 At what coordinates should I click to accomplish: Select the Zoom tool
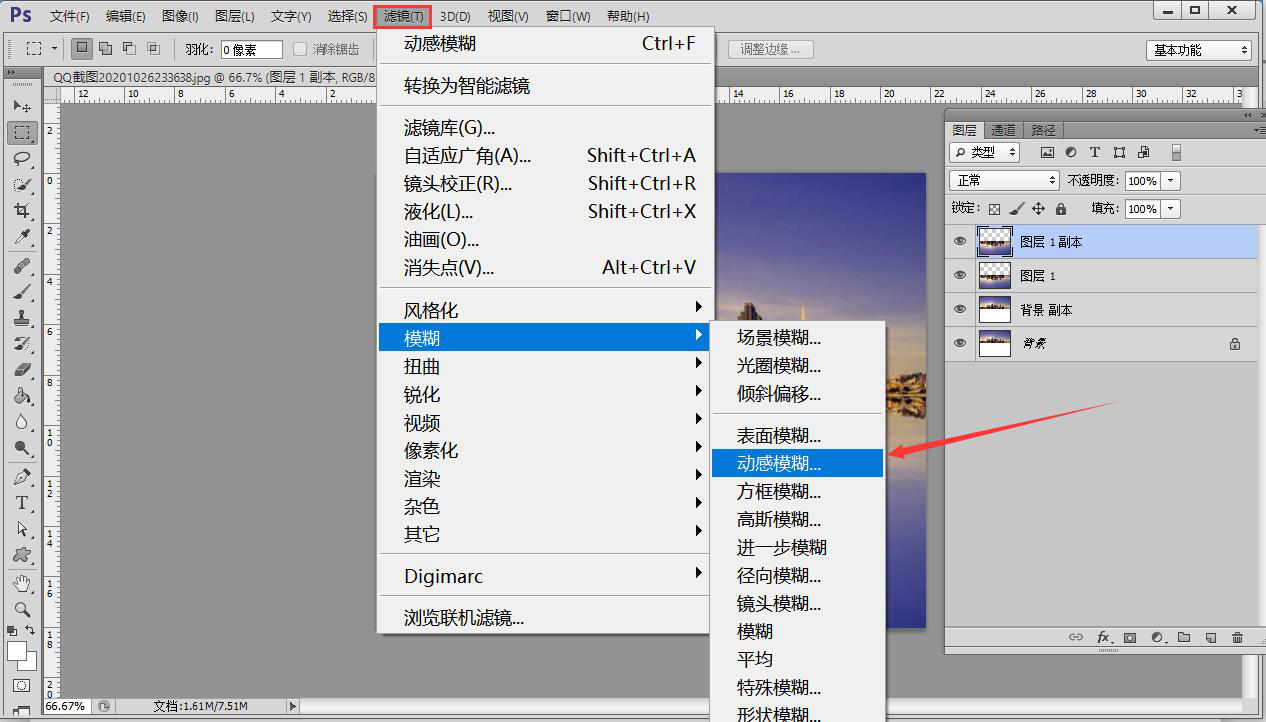pos(22,609)
